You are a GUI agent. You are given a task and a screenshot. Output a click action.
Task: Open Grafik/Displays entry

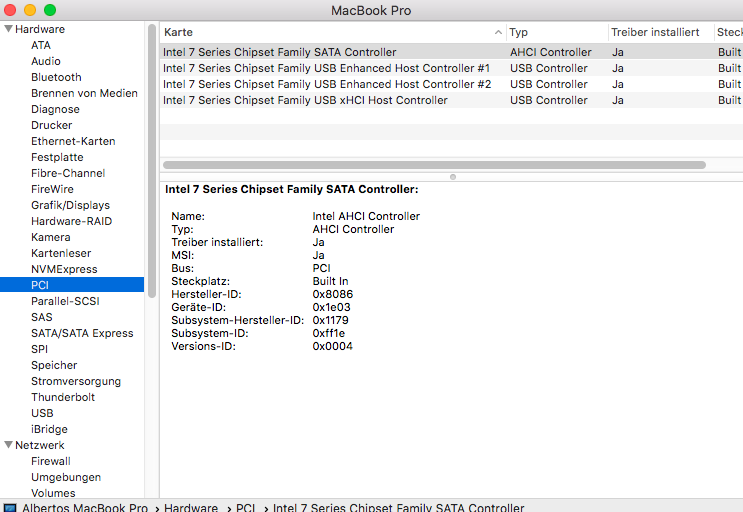point(70,205)
